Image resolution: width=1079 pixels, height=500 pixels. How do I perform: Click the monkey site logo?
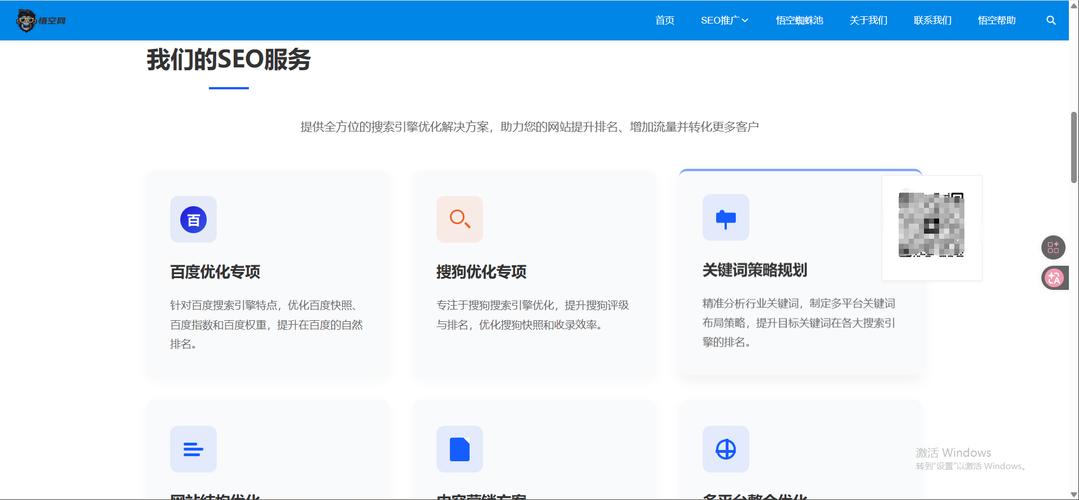(41, 21)
